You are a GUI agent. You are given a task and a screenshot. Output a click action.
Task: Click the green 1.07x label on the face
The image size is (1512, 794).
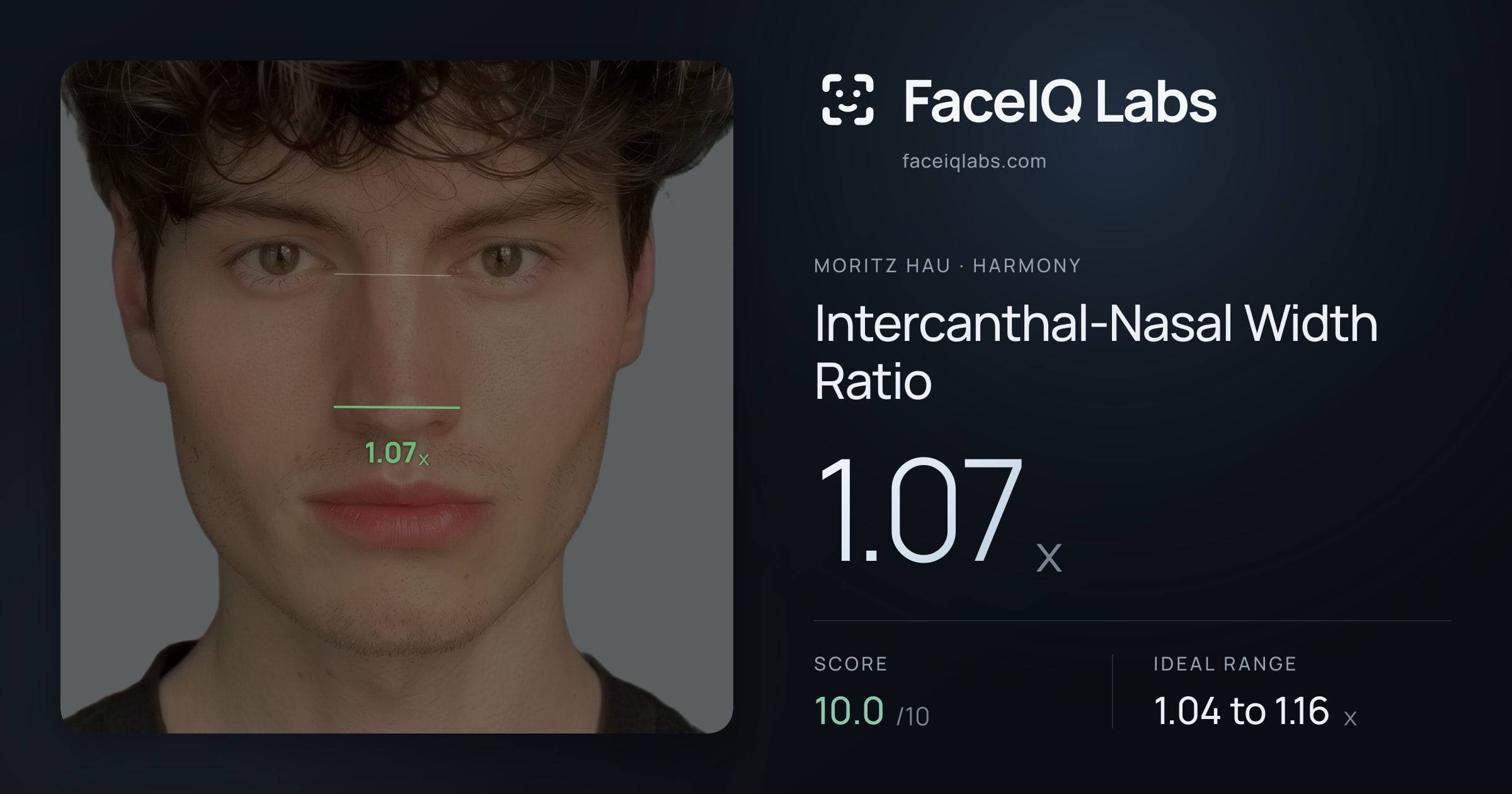pos(397,453)
